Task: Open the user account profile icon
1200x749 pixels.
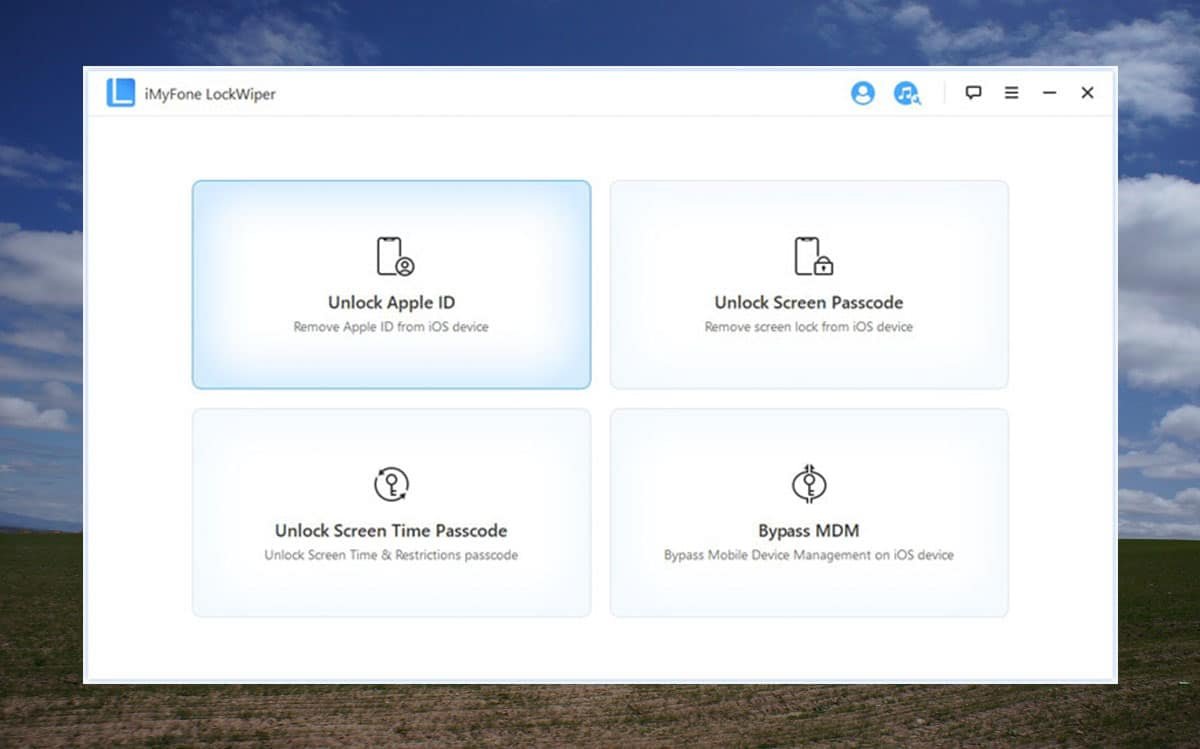Action: [x=862, y=93]
